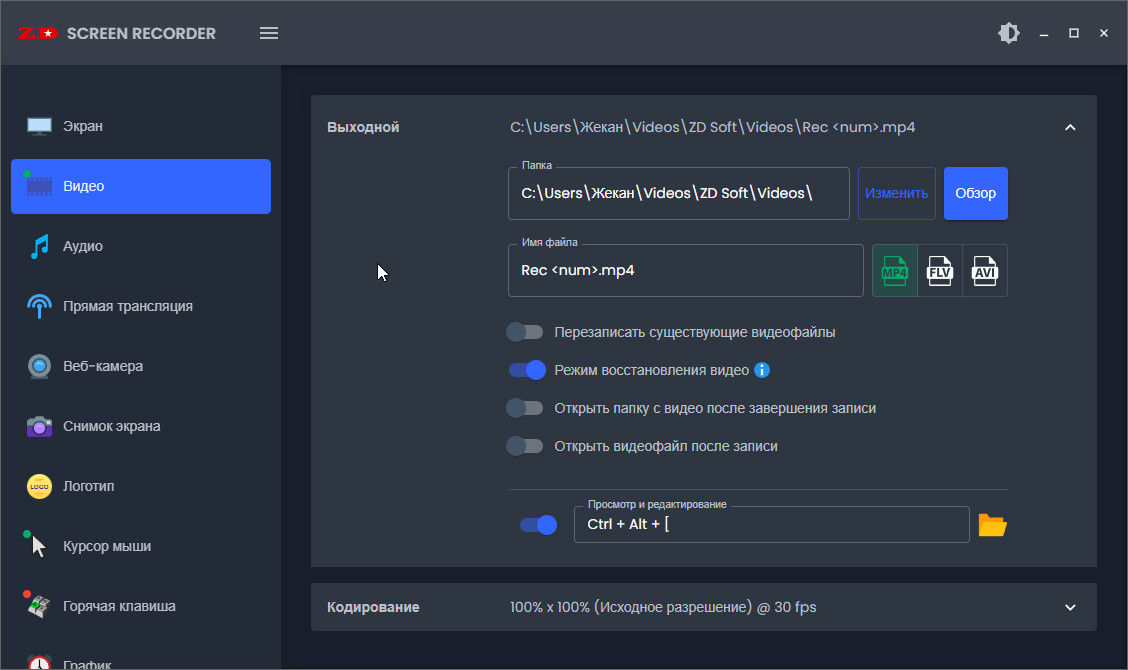1128x670 pixels.
Task: Turn on open folder after recording toggle
Action: click(x=525, y=408)
